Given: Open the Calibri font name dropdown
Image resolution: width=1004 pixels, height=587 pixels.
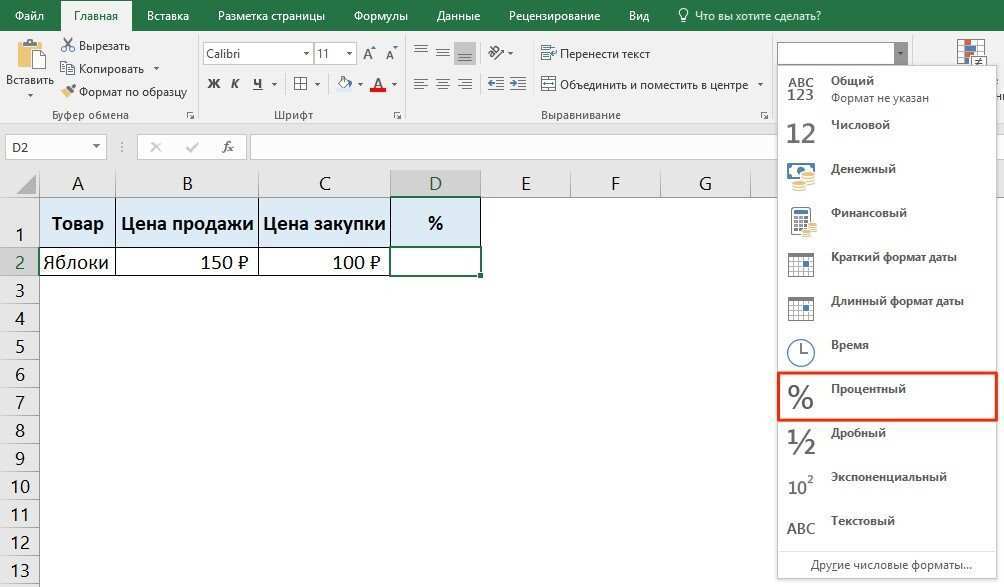Looking at the screenshot, I should tap(305, 53).
